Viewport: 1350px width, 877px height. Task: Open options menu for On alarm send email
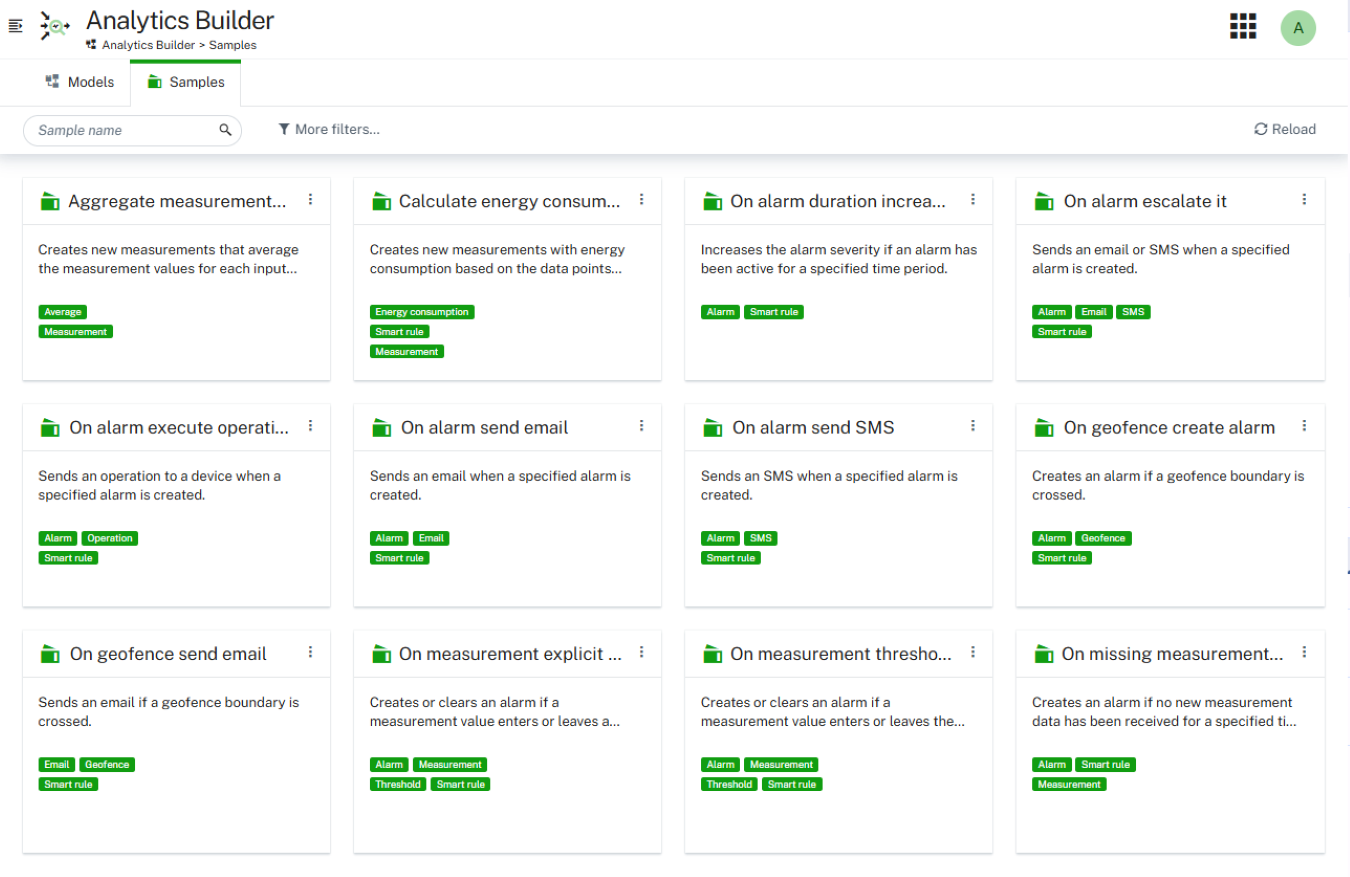click(x=642, y=426)
